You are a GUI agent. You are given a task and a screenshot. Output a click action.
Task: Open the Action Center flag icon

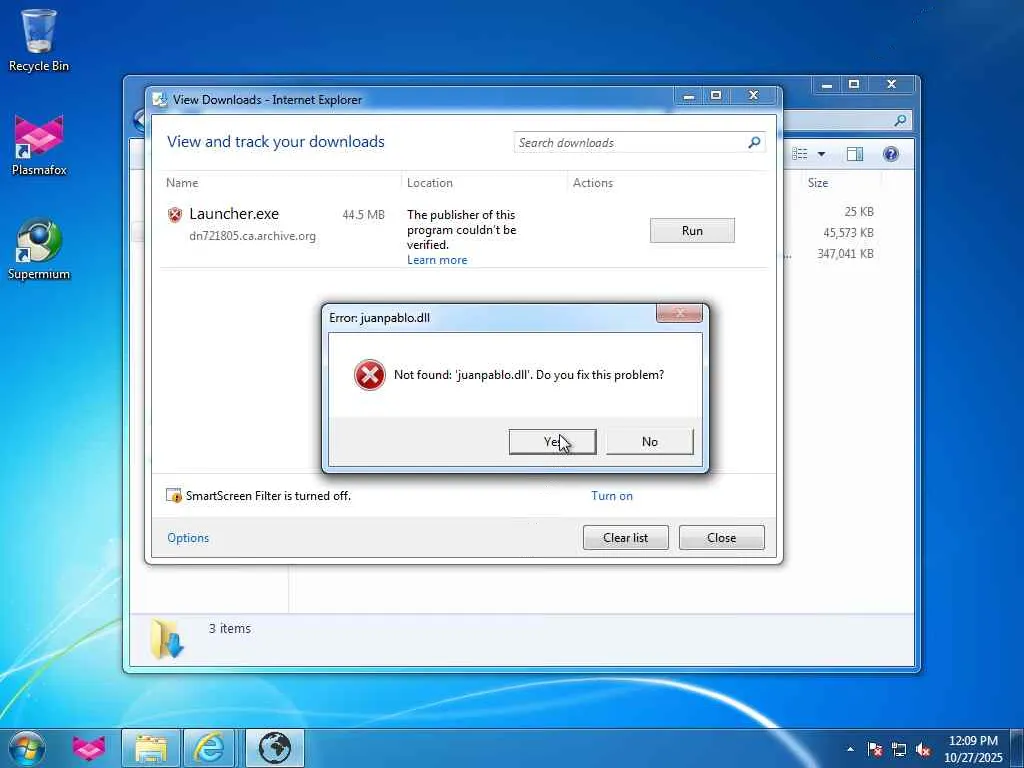tap(874, 749)
